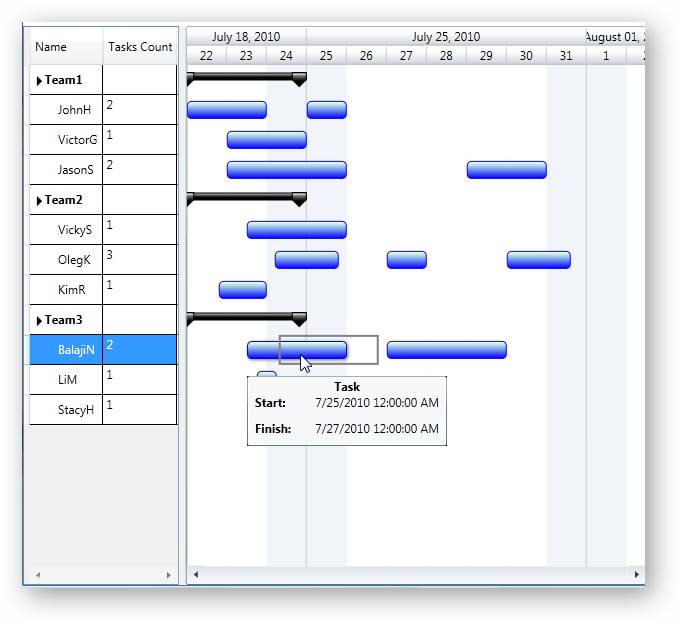Click BalajiN's second task bar starting July 27
This screenshot has height=623, width=680.
[x=446, y=350]
